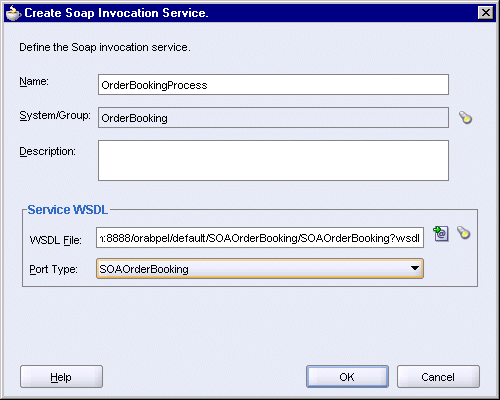
Task: Close the Create Soap Invocation Service dialog
Action: 486,13
